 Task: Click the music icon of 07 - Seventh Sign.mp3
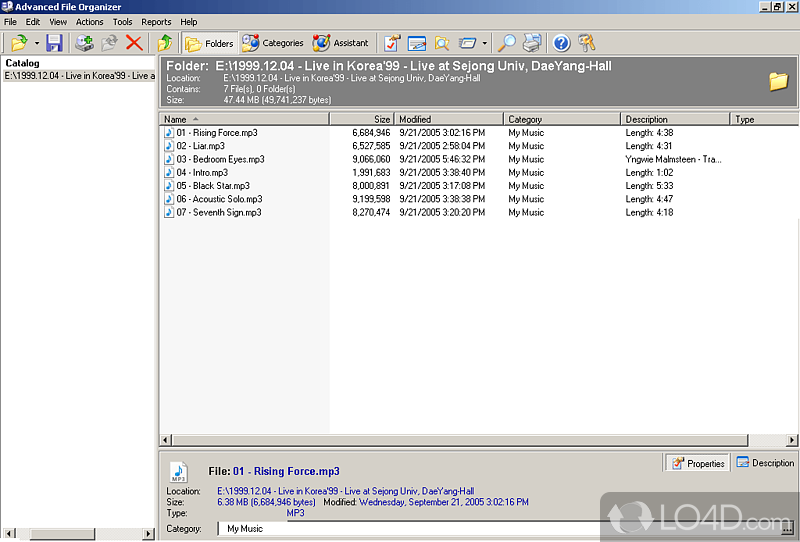169,212
